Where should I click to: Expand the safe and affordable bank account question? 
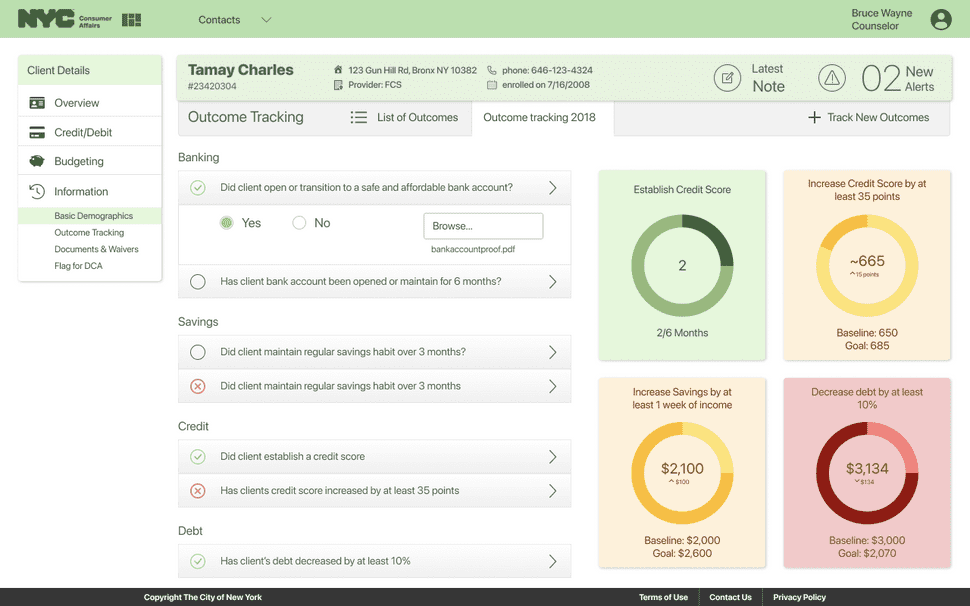374,187
